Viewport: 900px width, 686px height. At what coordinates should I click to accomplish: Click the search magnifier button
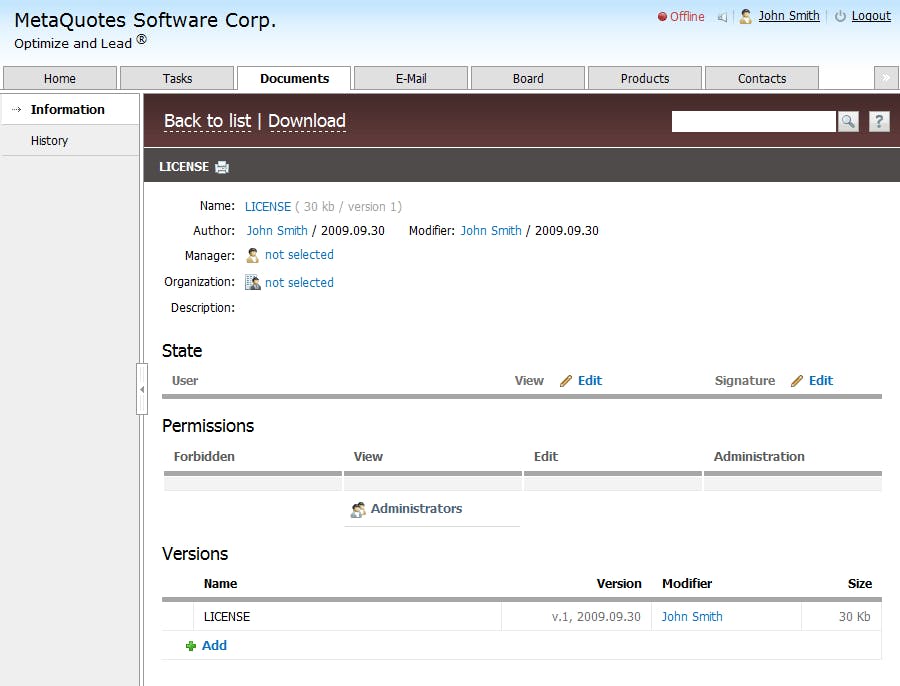coord(848,121)
